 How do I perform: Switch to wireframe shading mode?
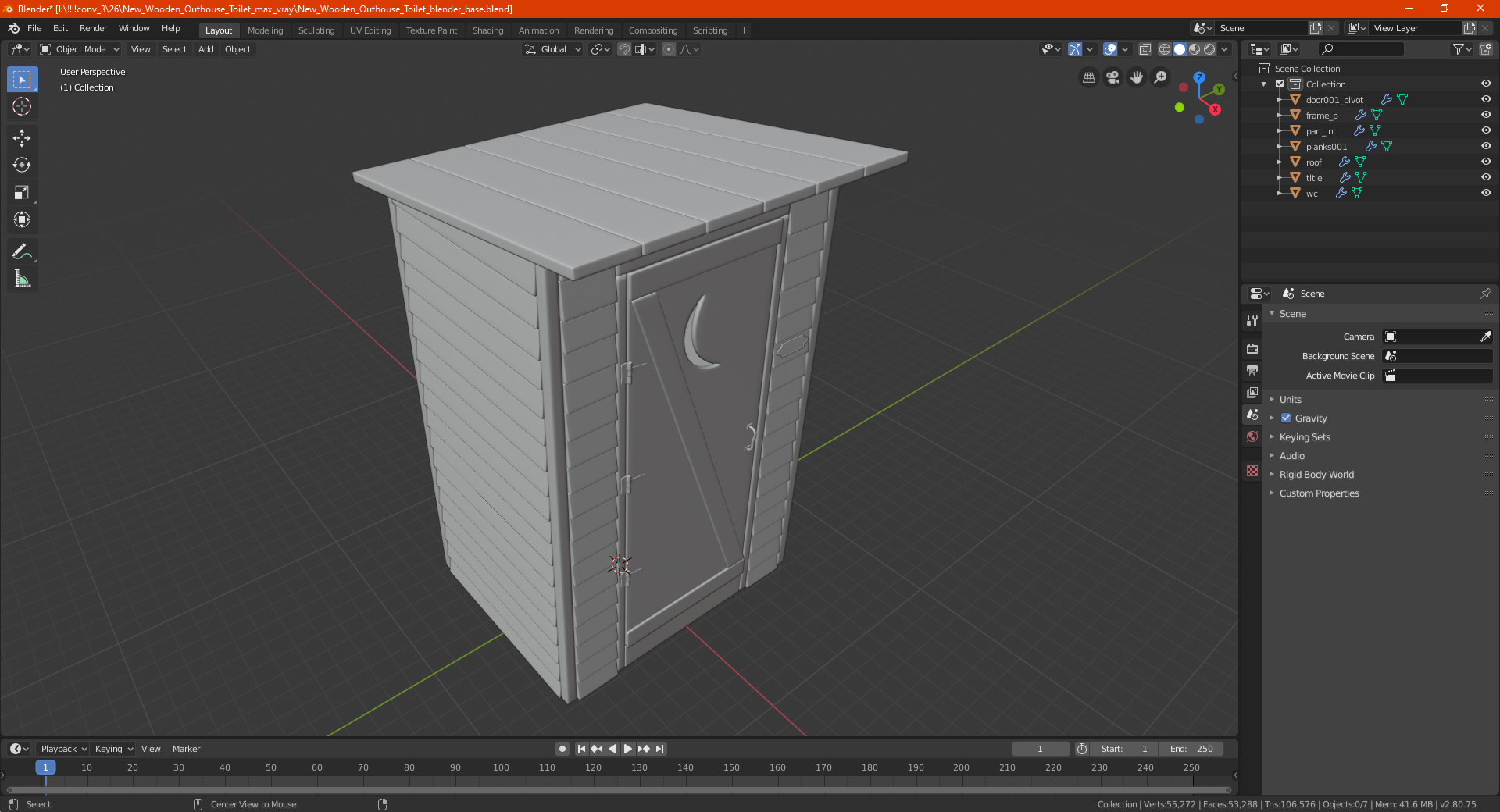tap(1164, 49)
